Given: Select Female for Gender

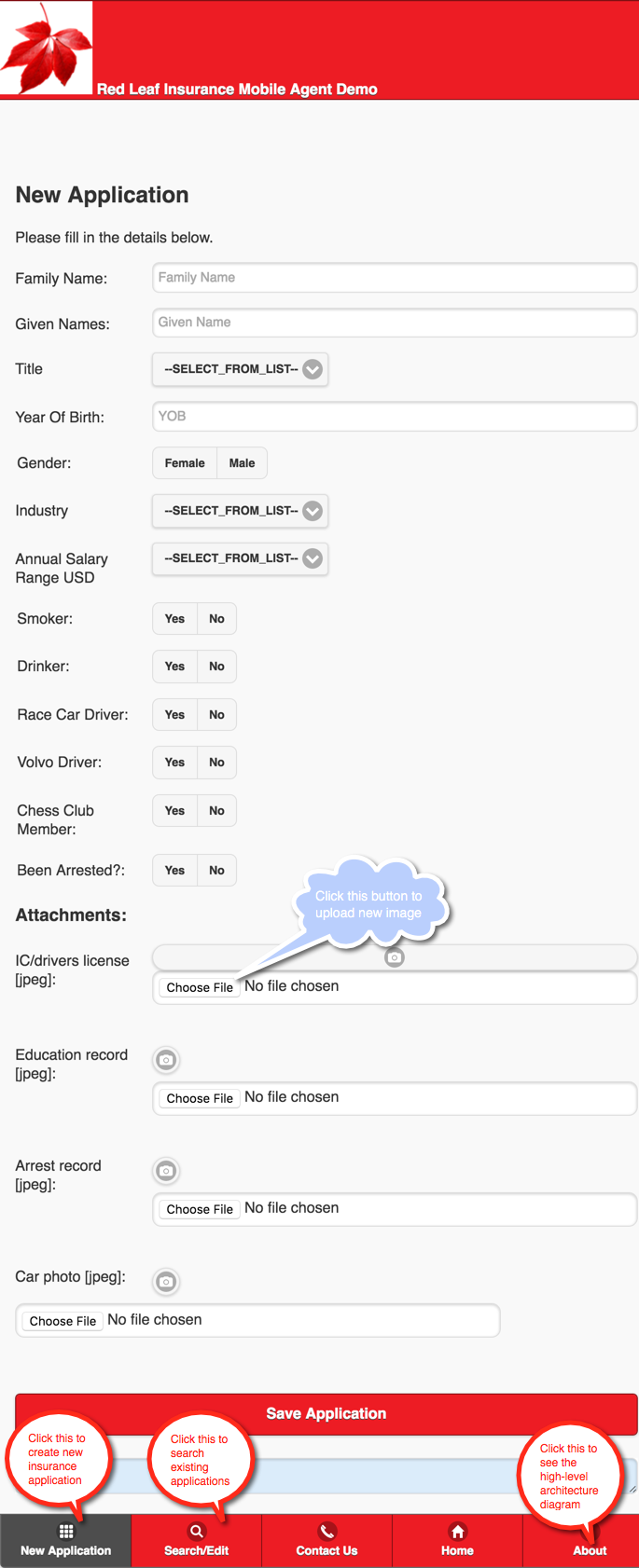Looking at the screenshot, I should [x=185, y=463].
